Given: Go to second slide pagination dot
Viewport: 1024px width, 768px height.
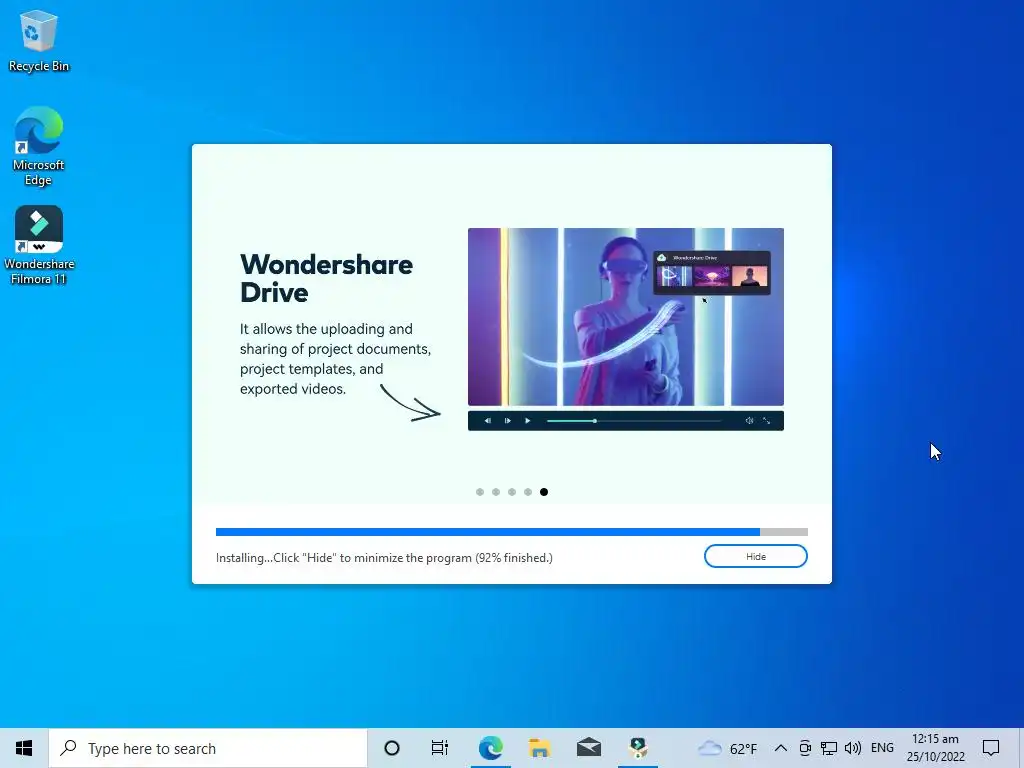Looking at the screenshot, I should pos(496,492).
